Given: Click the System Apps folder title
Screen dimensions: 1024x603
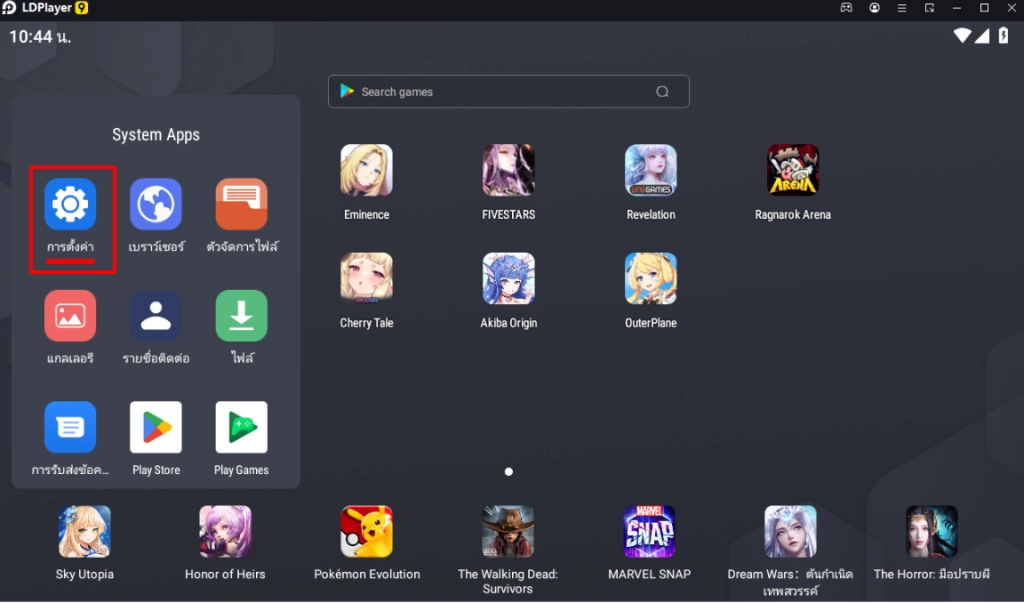Looking at the screenshot, I should point(155,135).
